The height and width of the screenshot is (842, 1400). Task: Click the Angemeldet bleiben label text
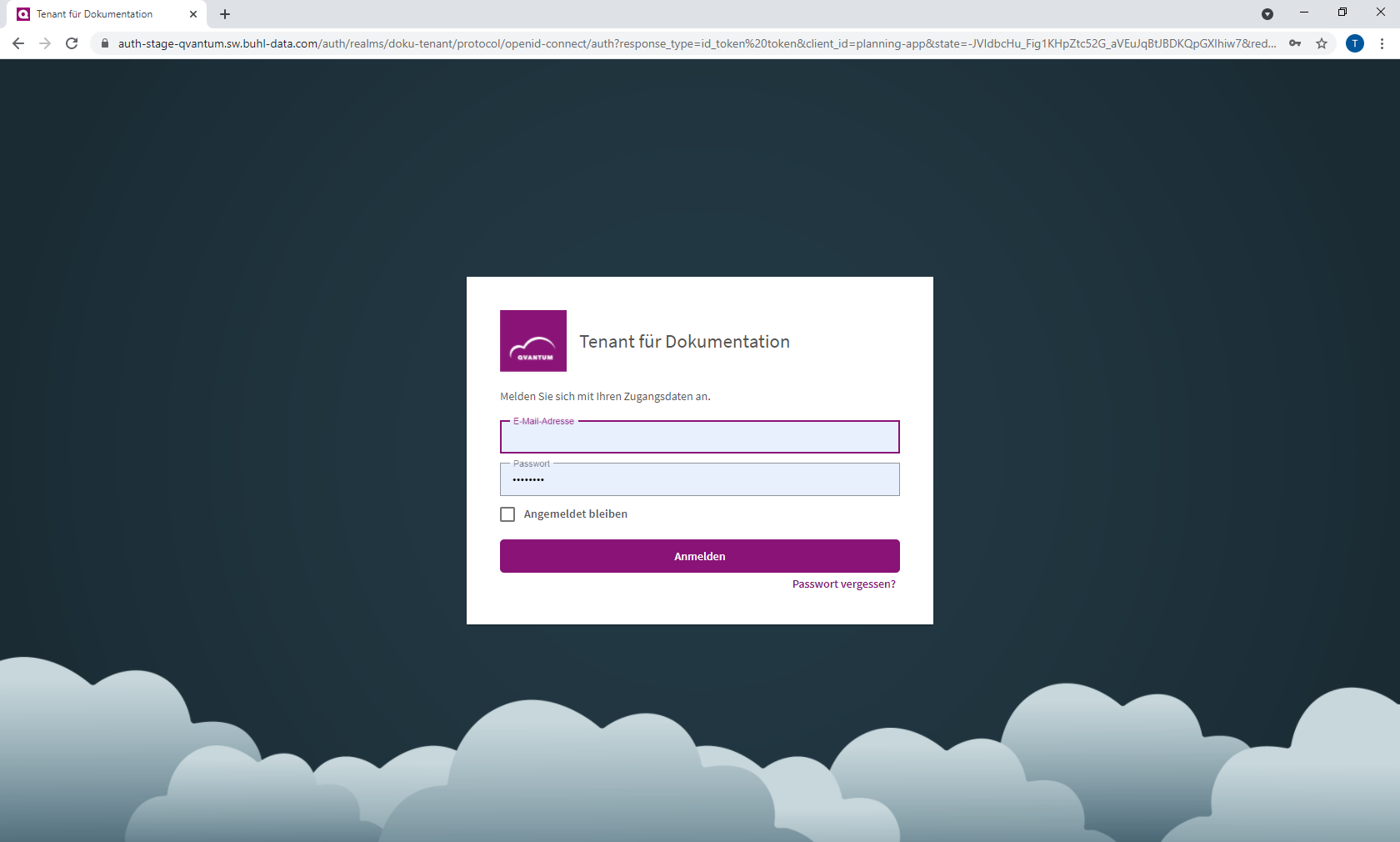coord(576,514)
